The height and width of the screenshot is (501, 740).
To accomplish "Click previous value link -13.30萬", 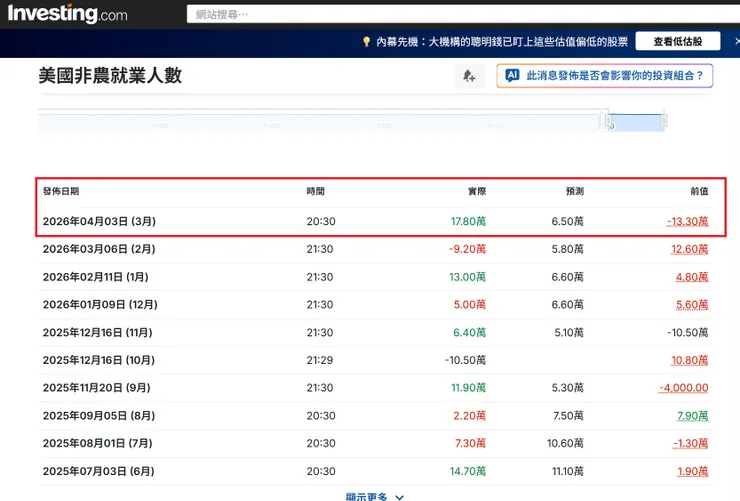I will tap(688, 221).
